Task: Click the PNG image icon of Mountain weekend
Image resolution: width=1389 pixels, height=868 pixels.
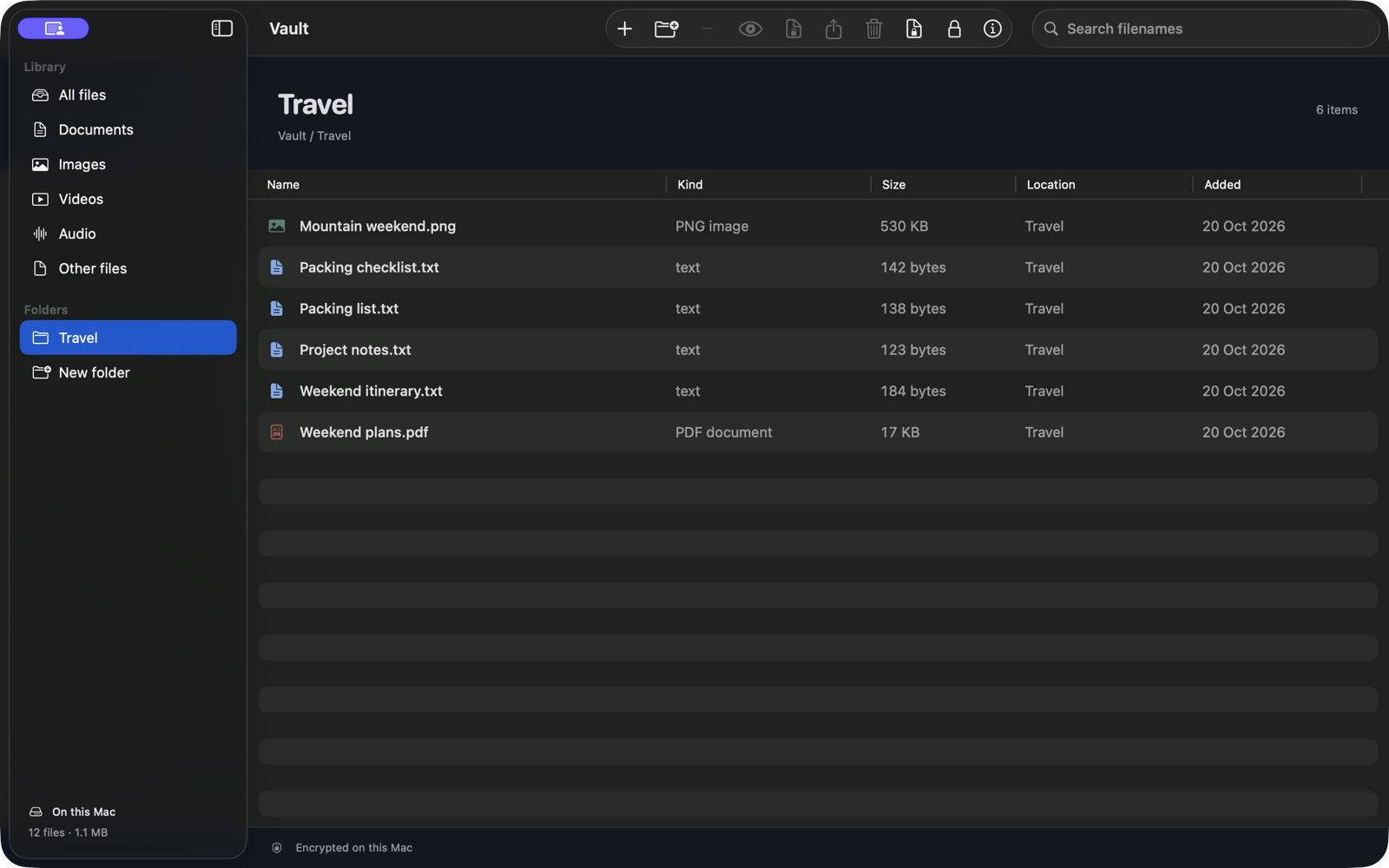Action: (x=277, y=226)
